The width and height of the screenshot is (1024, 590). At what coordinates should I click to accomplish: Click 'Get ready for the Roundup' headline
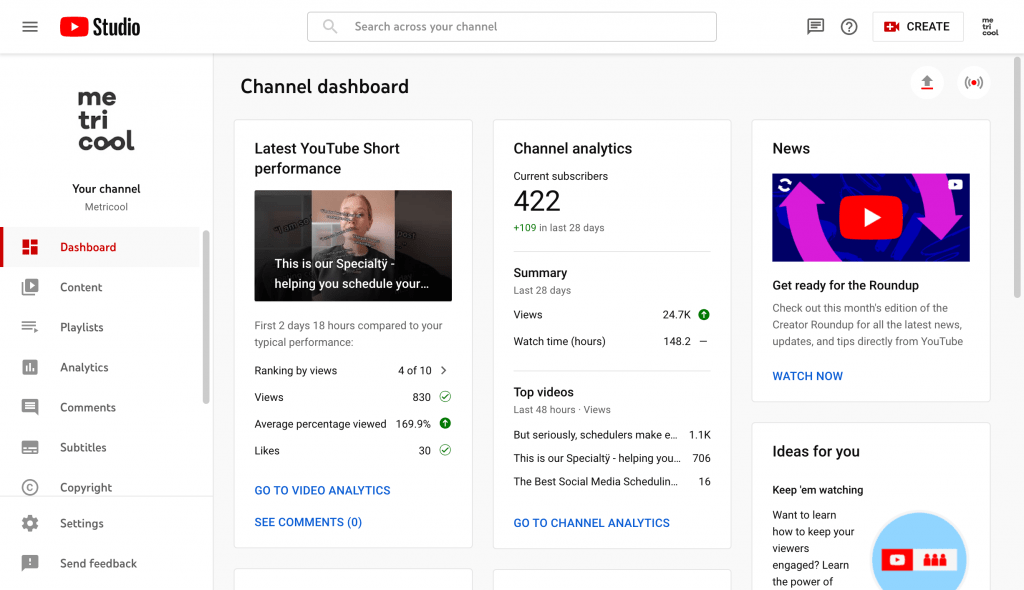846,286
